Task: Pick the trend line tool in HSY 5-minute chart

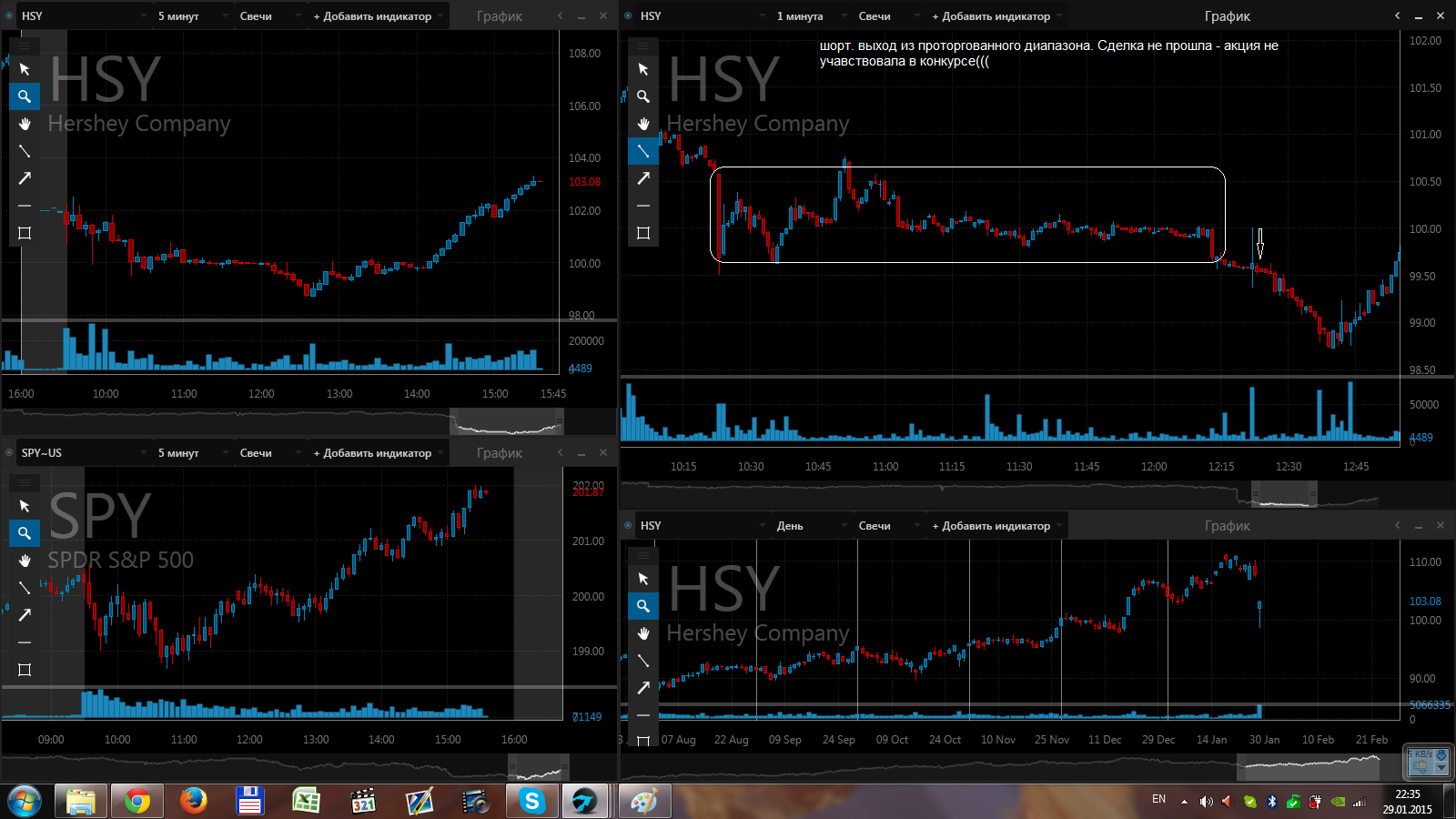Action: [25, 151]
